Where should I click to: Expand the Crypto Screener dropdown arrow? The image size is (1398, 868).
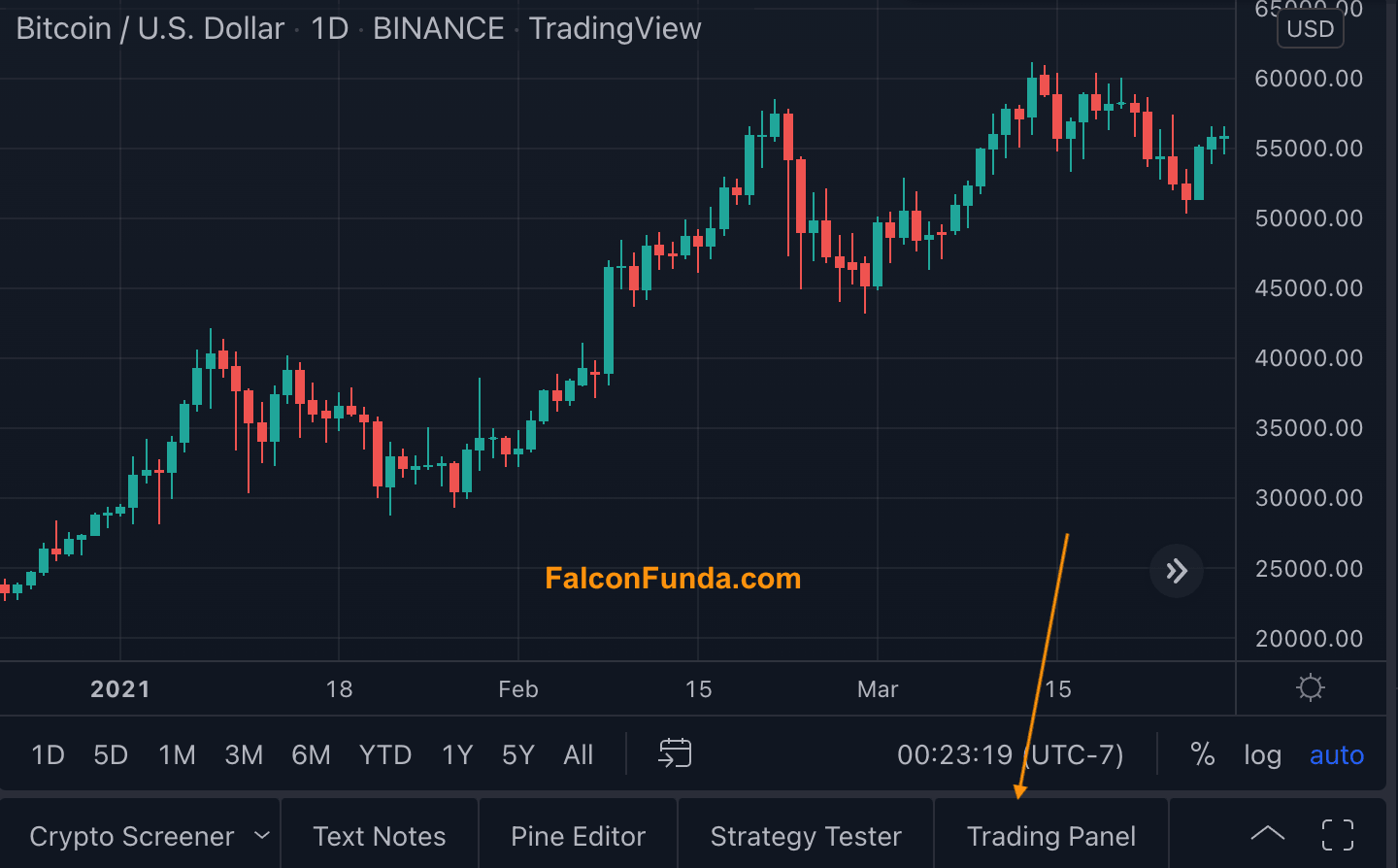coord(262,835)
